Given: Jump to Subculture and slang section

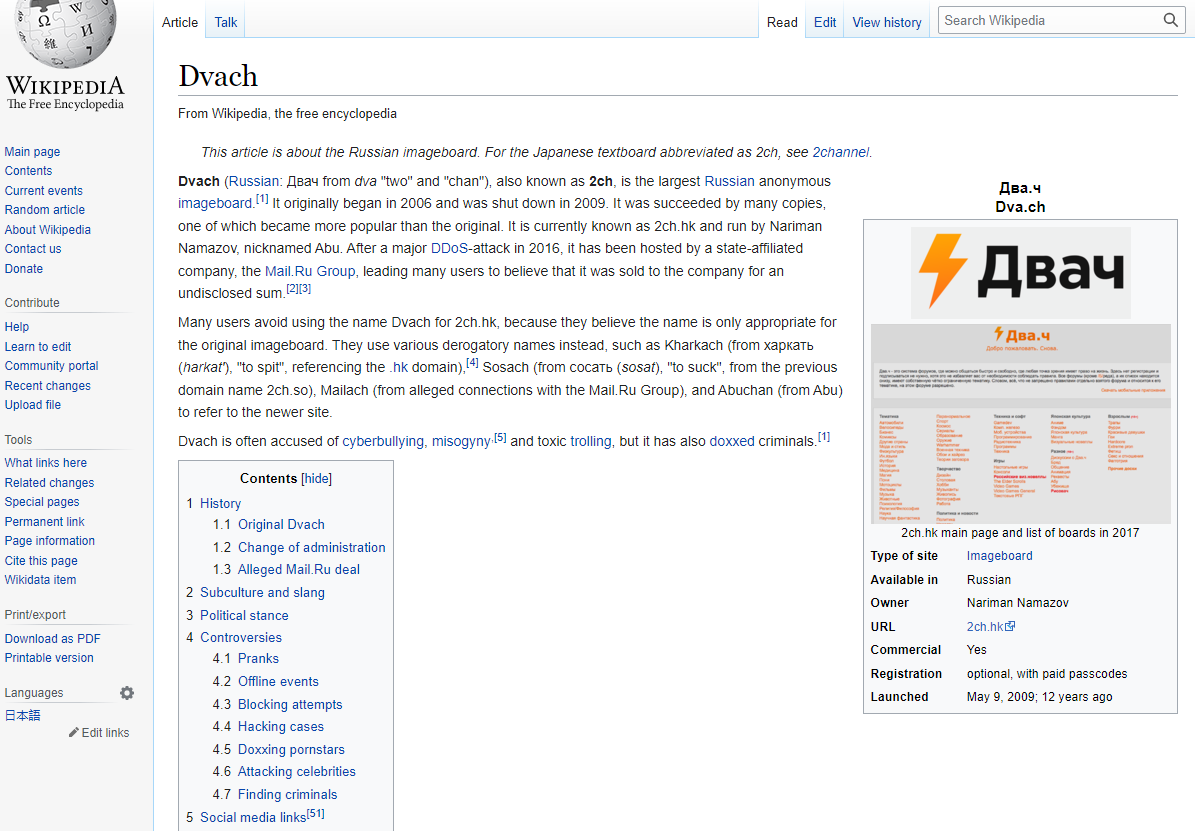Looking at the screenshot, I should [262, 592].
